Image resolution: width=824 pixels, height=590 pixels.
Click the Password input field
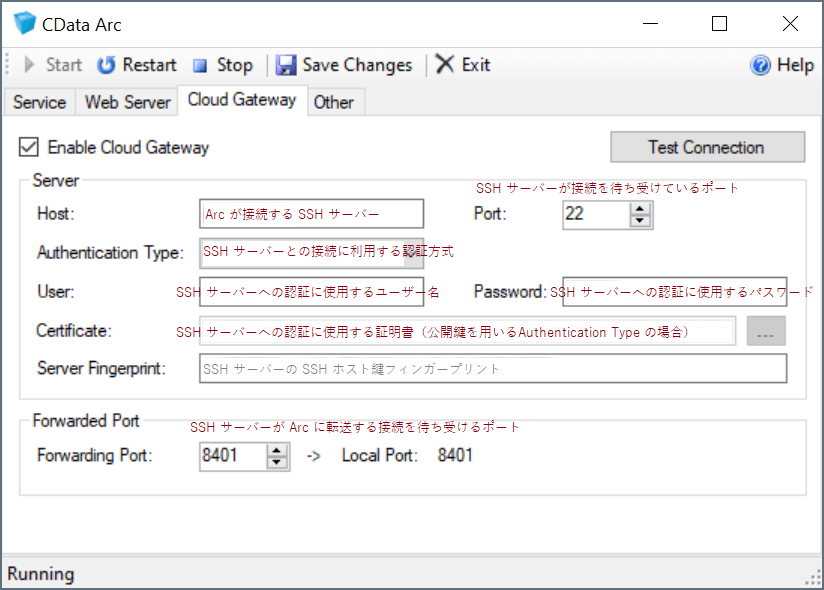(674, 292)
